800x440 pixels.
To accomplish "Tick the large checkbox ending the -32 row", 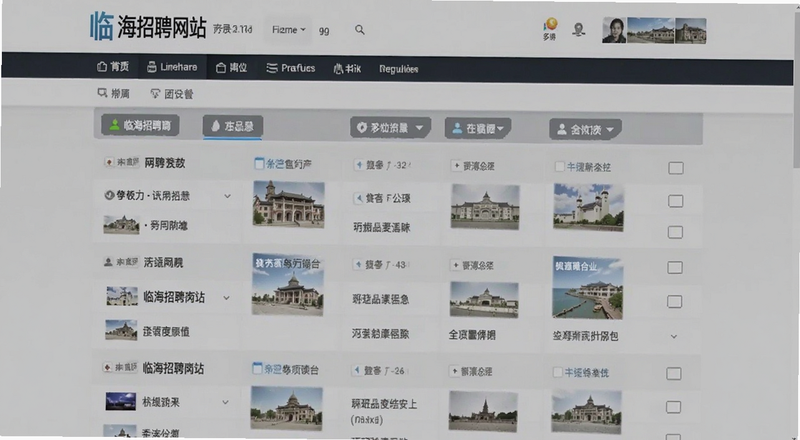I will (676, 168).
